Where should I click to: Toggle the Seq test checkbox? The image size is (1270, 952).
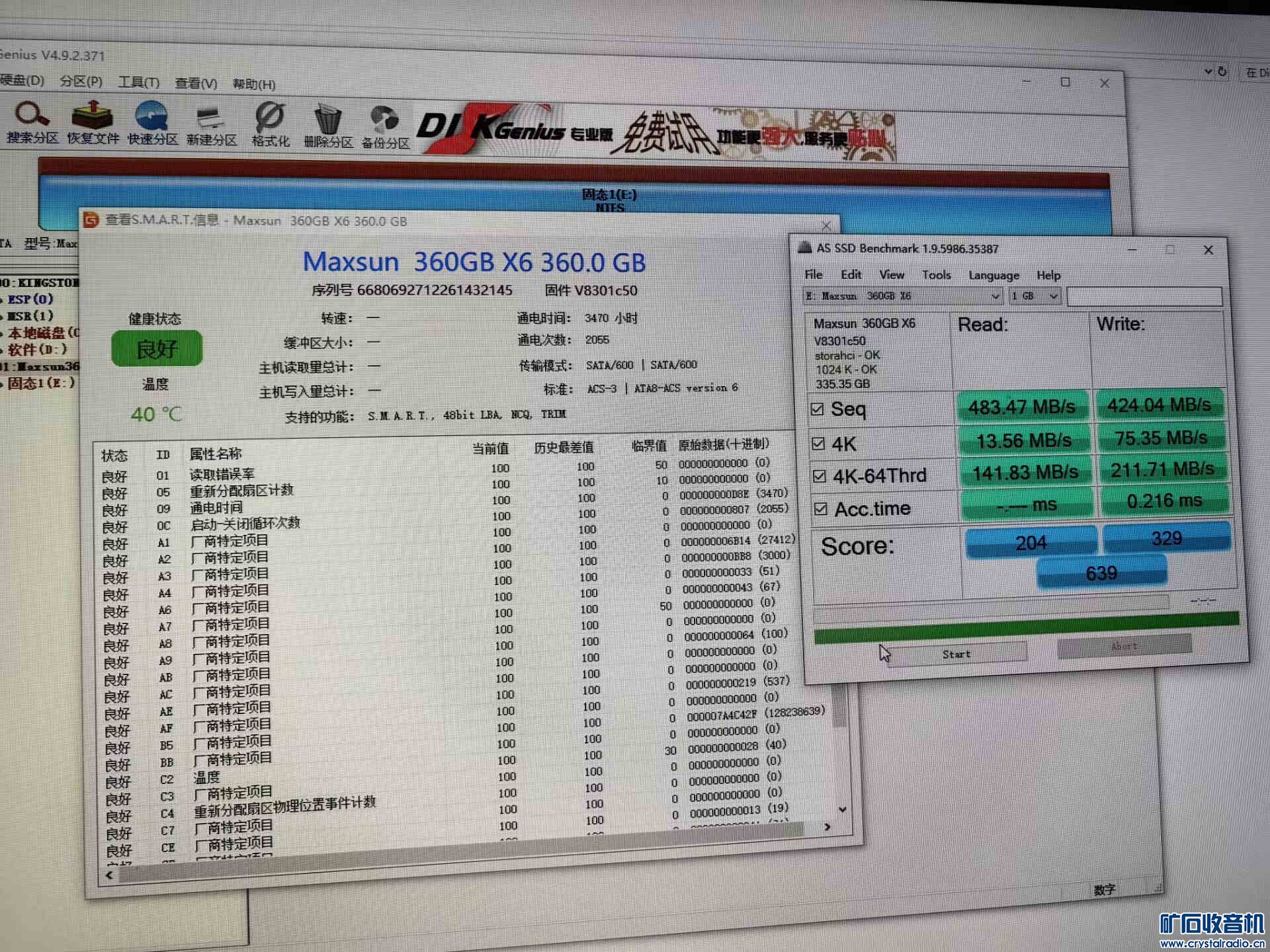tap(817, 409)
